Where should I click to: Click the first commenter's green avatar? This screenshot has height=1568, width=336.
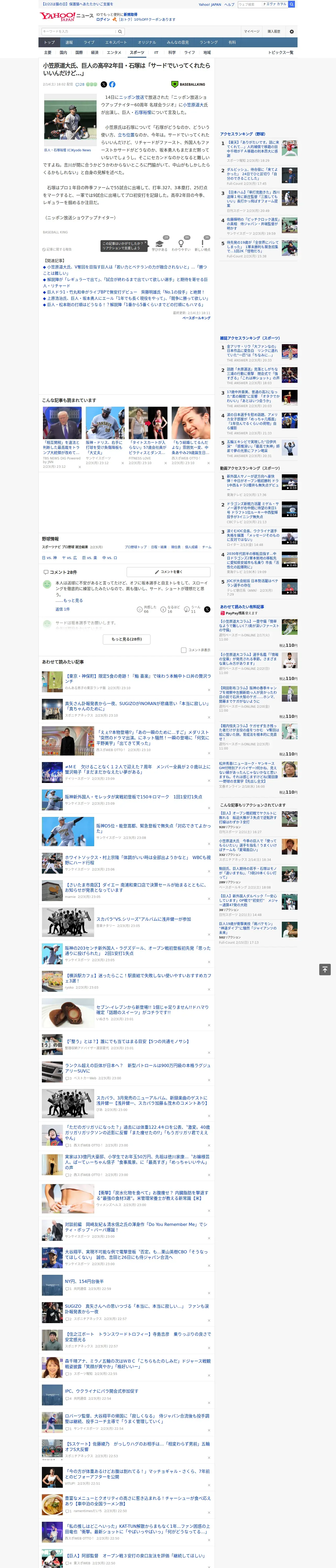click(x=47, y=584)
